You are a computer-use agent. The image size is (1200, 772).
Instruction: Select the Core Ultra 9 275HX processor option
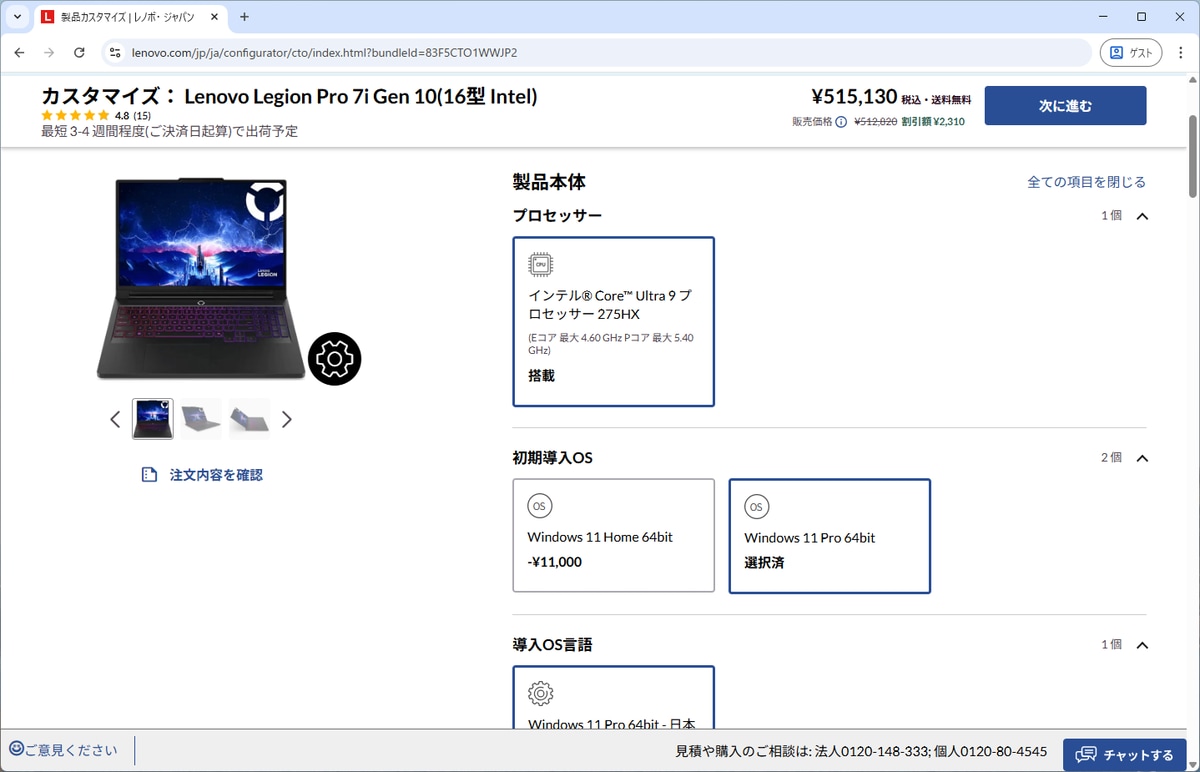coord(613,320)
